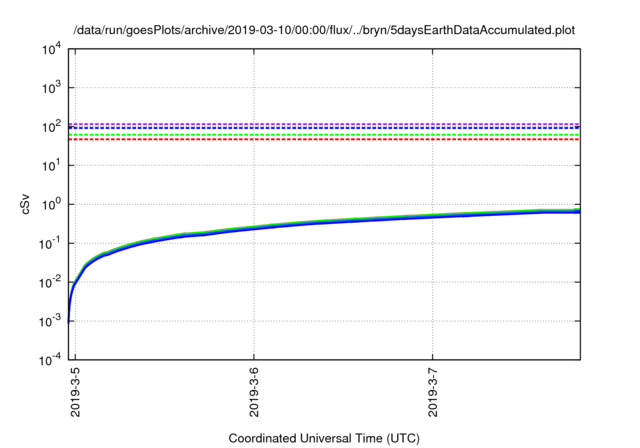Click the 10^-2 y-axis tick label
This screenshot has width=640, height=448.
51,282
